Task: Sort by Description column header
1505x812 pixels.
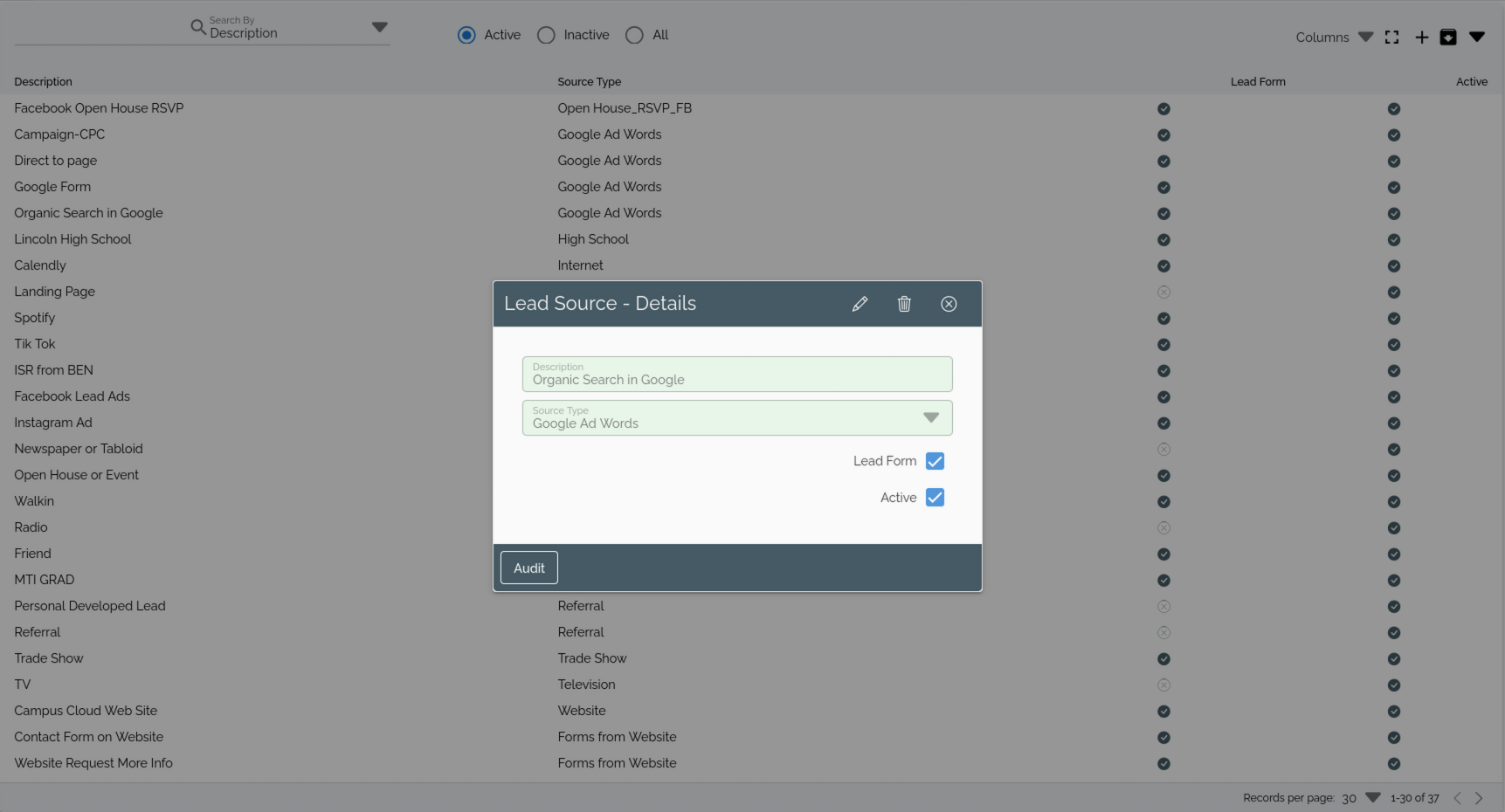Action: click(43, 81)
